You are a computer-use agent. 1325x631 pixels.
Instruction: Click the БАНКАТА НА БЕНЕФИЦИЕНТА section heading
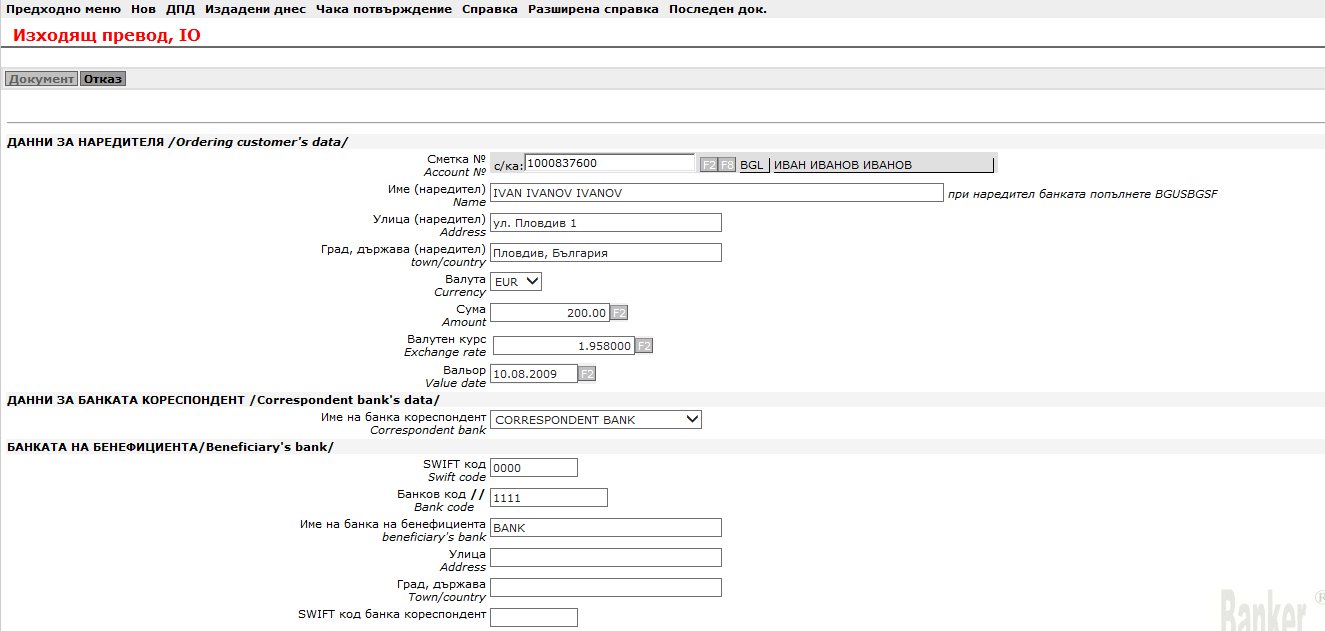tap(170, 446)
